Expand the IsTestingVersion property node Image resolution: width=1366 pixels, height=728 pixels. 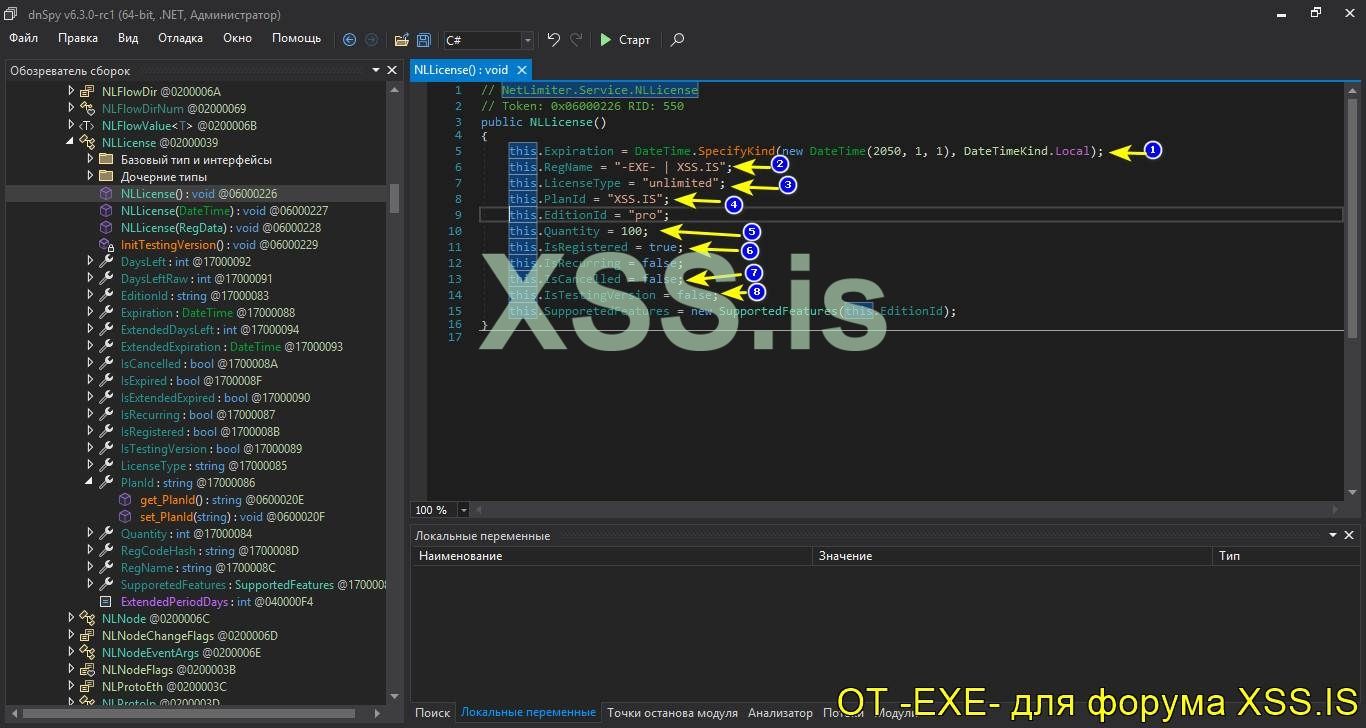90,449
